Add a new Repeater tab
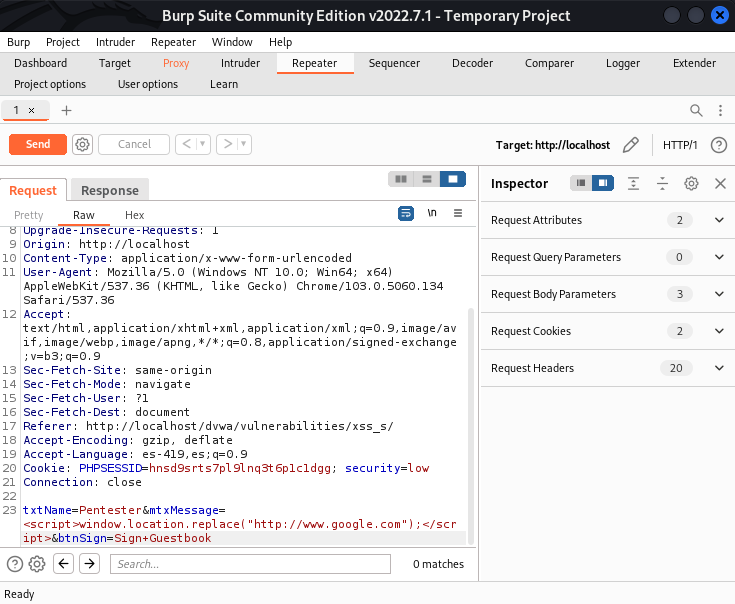This screenshot has height=604, width=735. (x=67, y=111)
